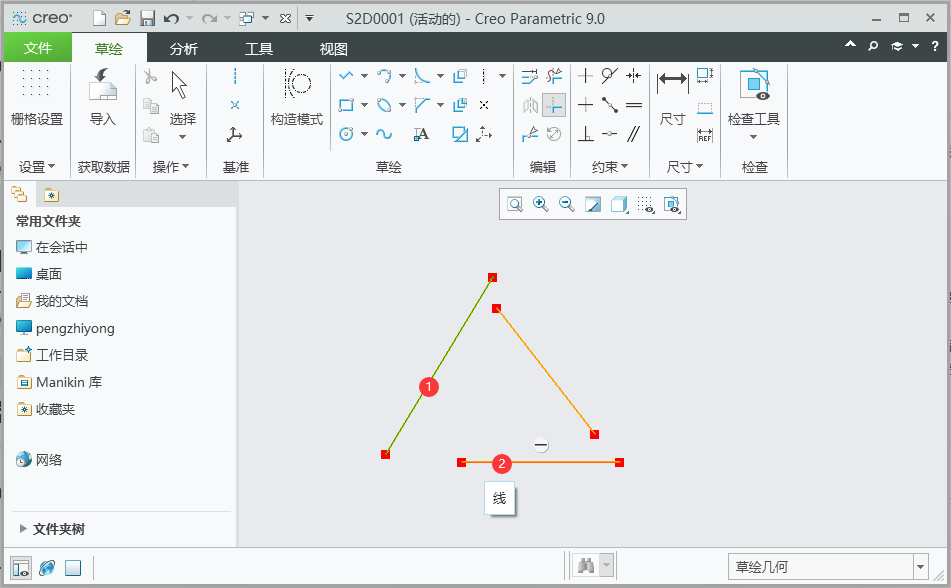Toggle full screen mode in status bar

[73, 568]
